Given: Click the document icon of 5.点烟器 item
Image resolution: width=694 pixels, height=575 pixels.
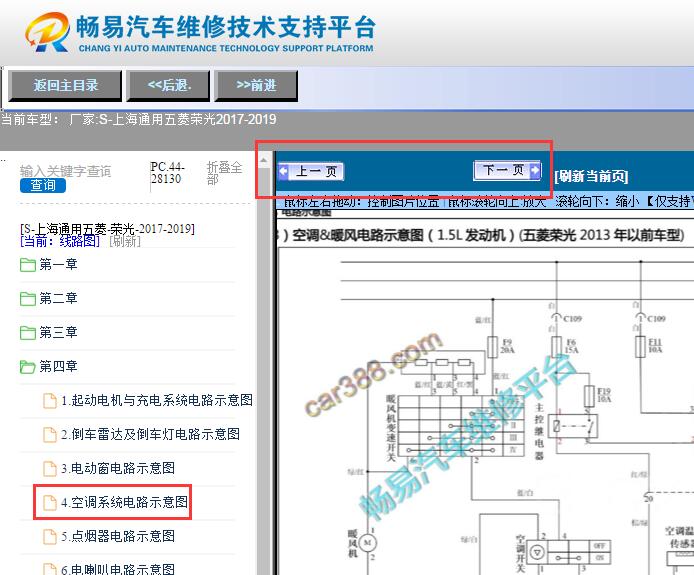Looking at the screenshot, I should (x=50, y=536).
